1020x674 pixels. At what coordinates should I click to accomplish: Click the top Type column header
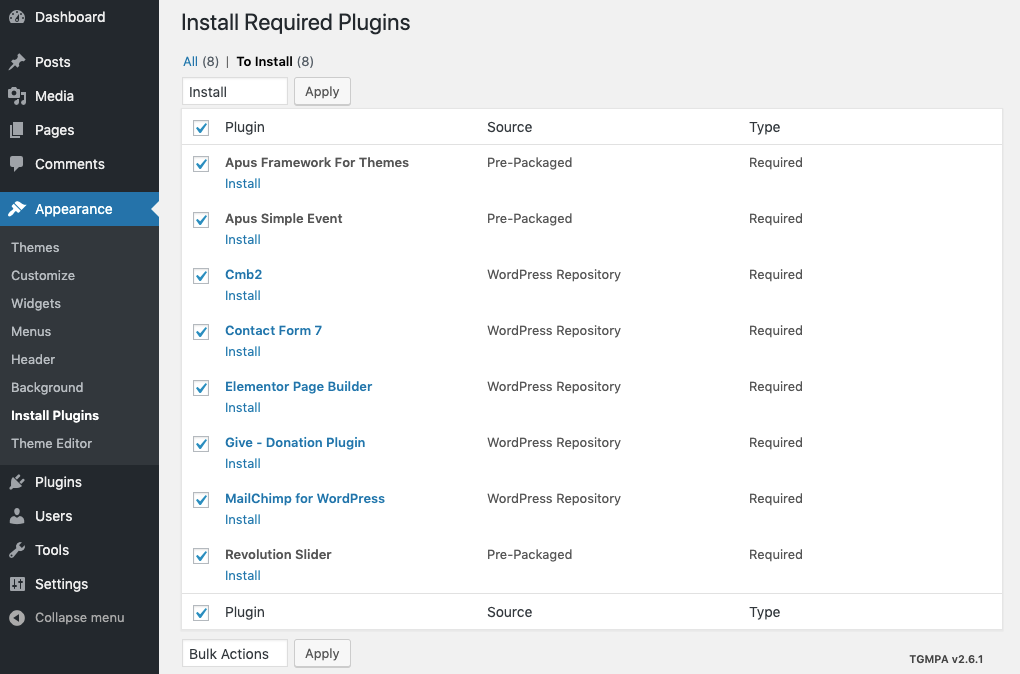[764, 127]
